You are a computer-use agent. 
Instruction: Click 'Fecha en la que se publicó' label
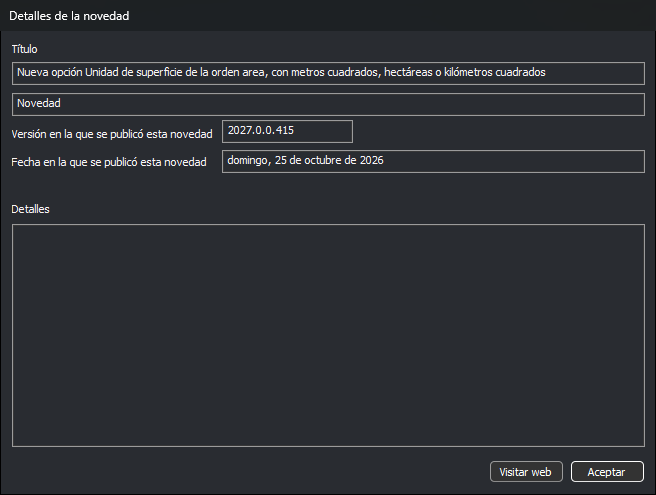(109, 162)
